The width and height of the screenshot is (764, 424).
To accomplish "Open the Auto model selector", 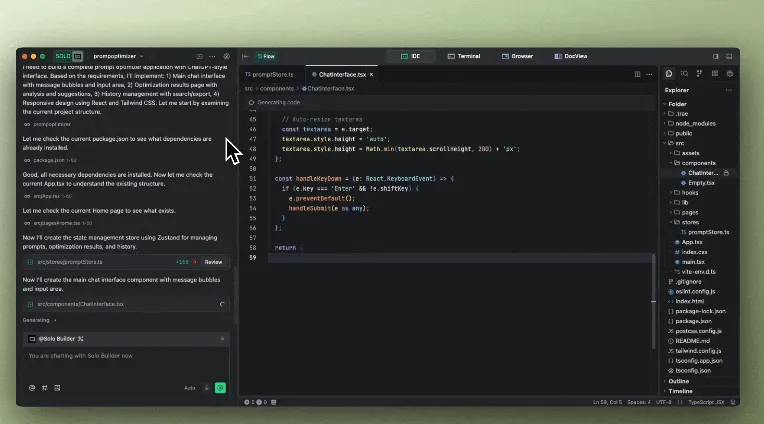I will pyautogui.click(x=190, y=388).
